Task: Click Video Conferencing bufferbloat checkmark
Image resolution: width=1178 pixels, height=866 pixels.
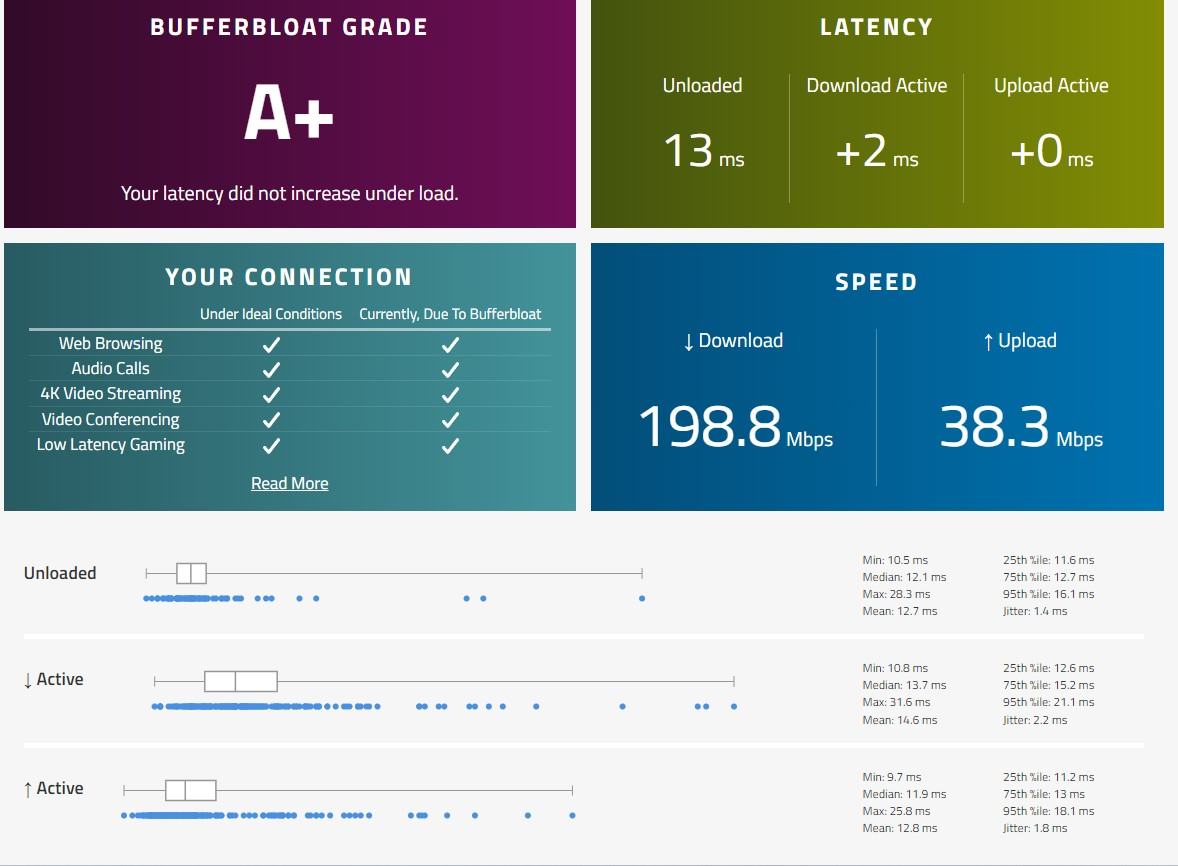Action: click(x=450, y=420)
